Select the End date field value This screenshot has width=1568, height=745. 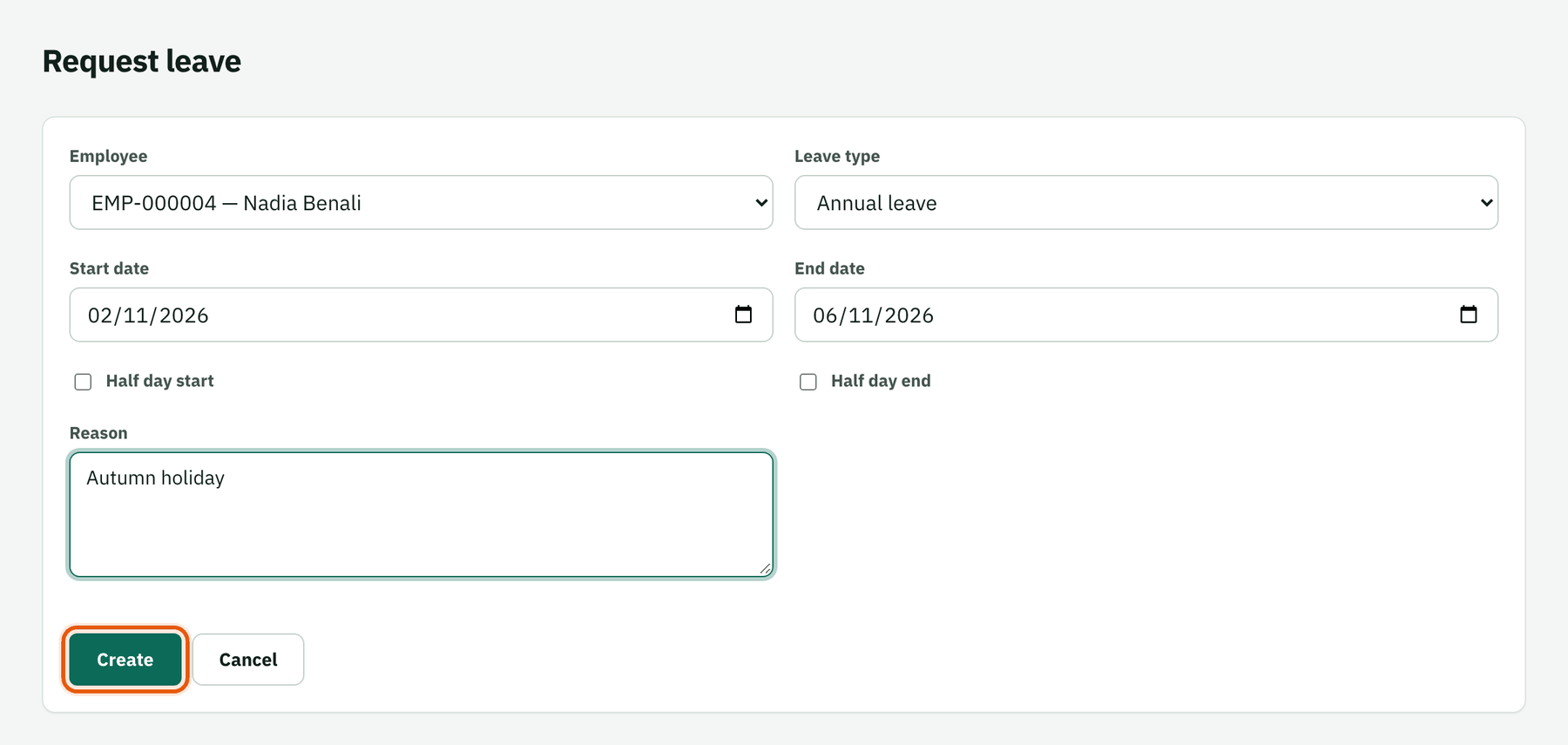[873, 315]
